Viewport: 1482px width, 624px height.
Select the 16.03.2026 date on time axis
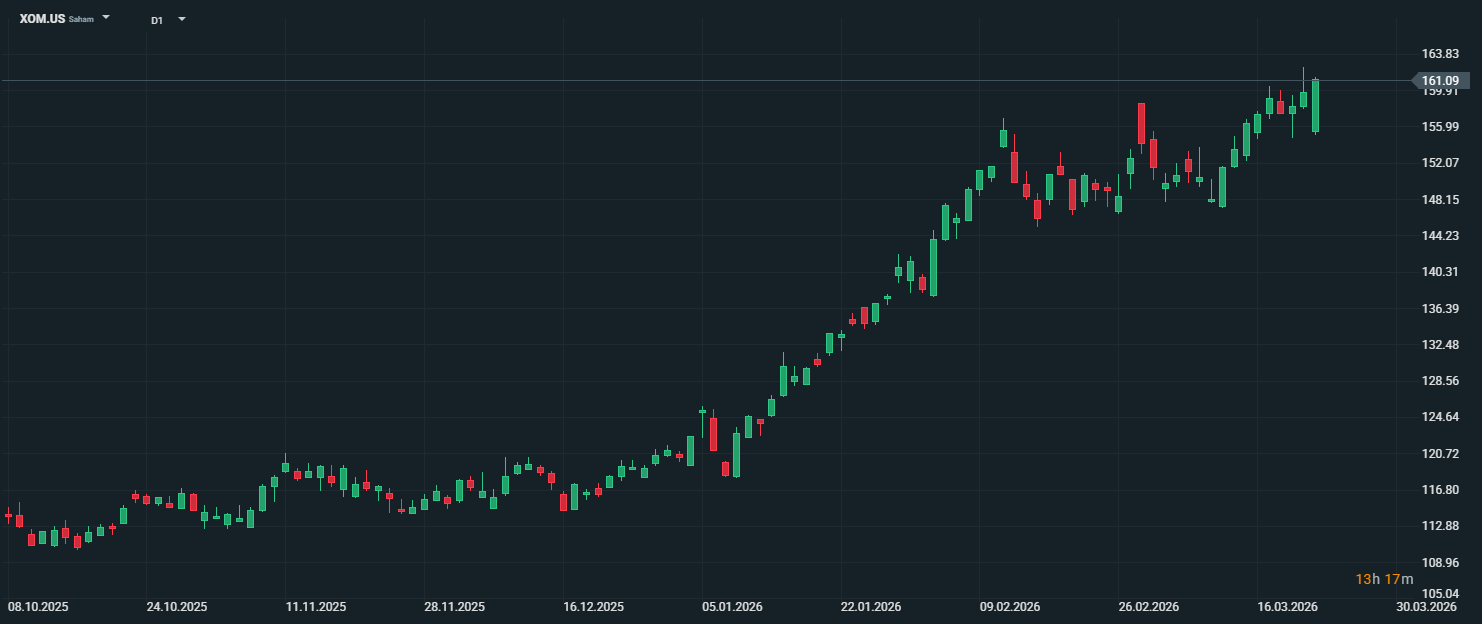point(1288,607)
